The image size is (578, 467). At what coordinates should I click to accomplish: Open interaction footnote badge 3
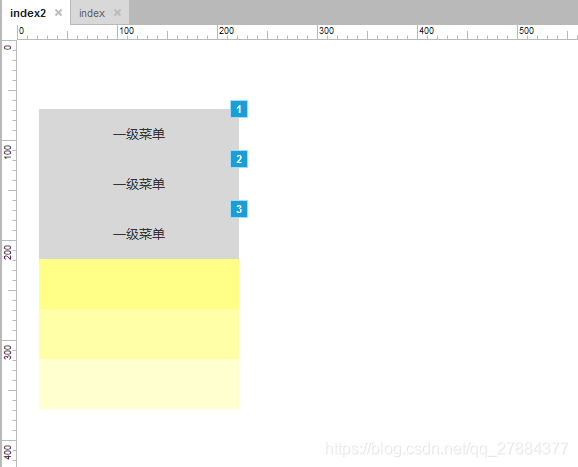tap(239, 209)
